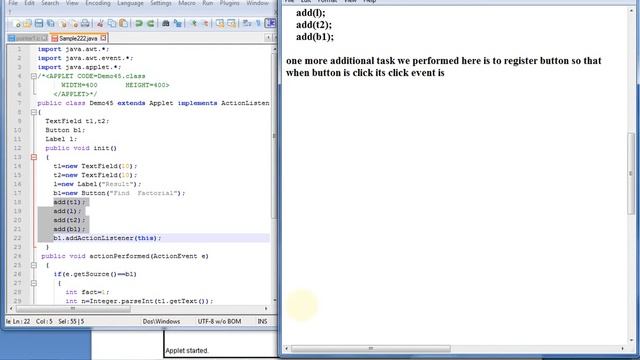Collapse the actionPerformed fold on line 25
The image size is (640, 360).
tap(34, 265)
